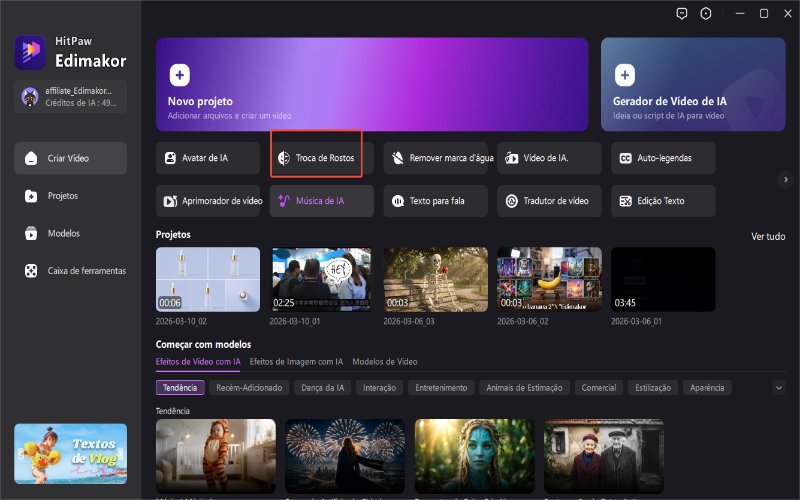Open the banana project 2026-03-06_02
800x500 pixels.
[x=549, y=279]
